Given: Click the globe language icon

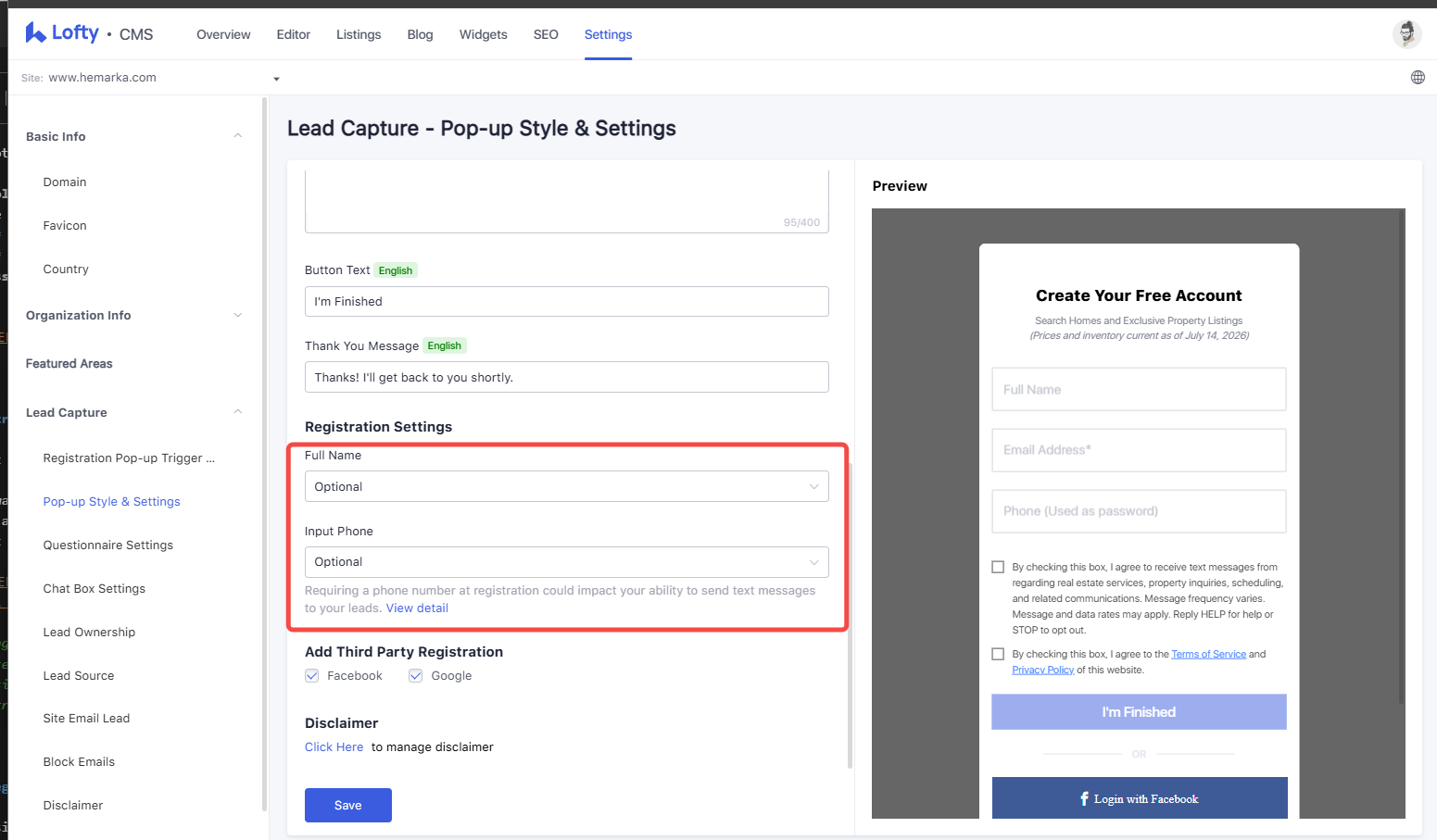Looking at the screenshot, I should coord(1418,78).
